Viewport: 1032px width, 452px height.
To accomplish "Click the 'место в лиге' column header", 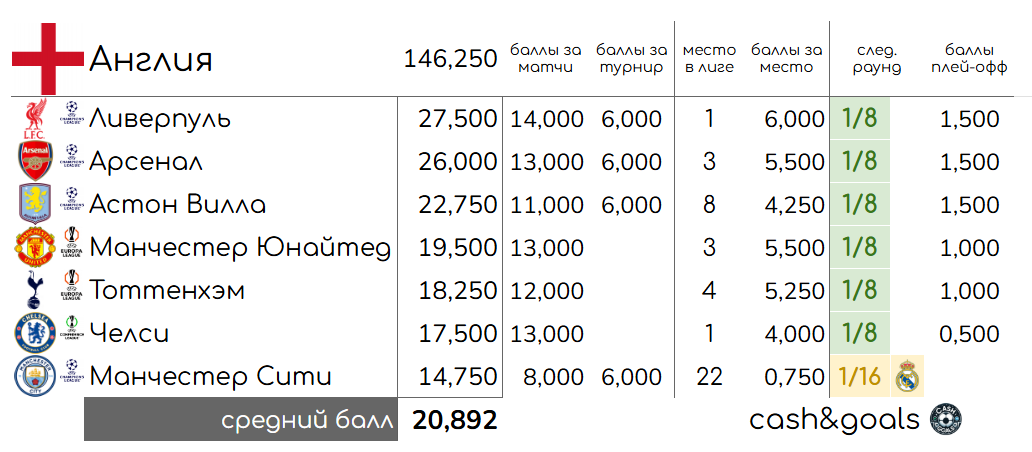I will [x=709, y=59].
